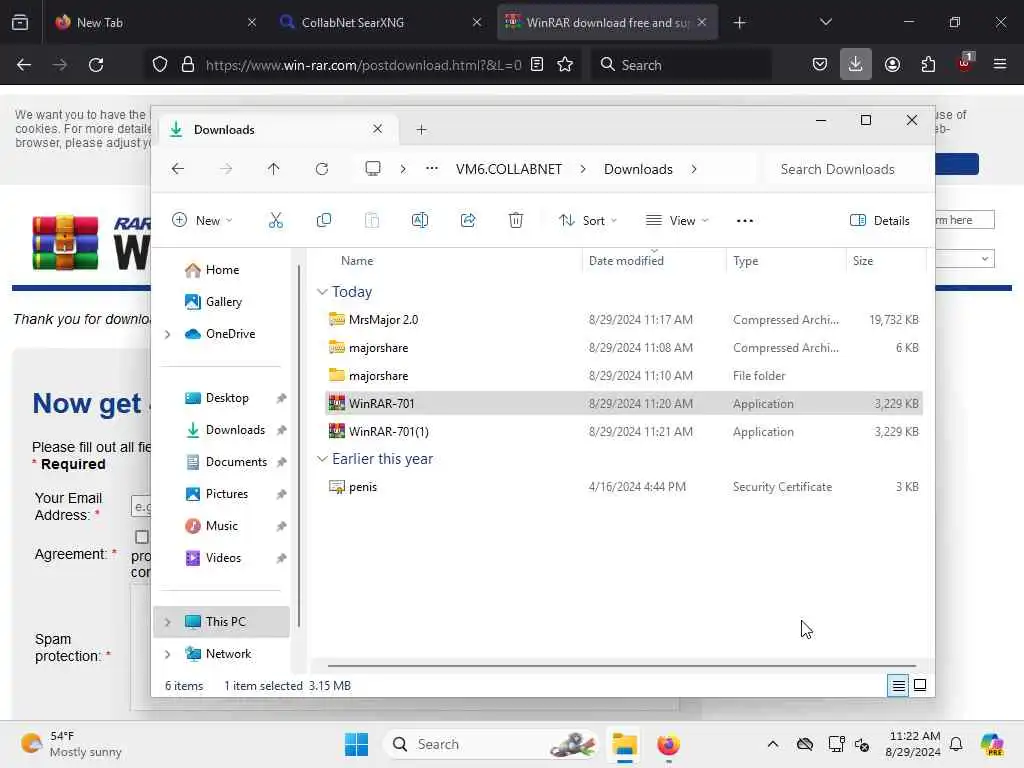
Task: Open Firefox extensions puzzle icon
Action: [x=928, y=65]
